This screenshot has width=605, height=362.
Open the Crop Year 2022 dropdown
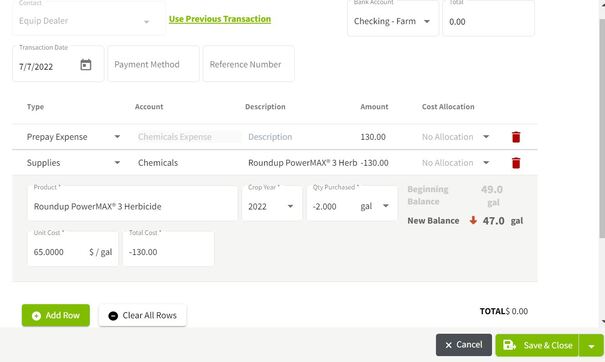290,206
